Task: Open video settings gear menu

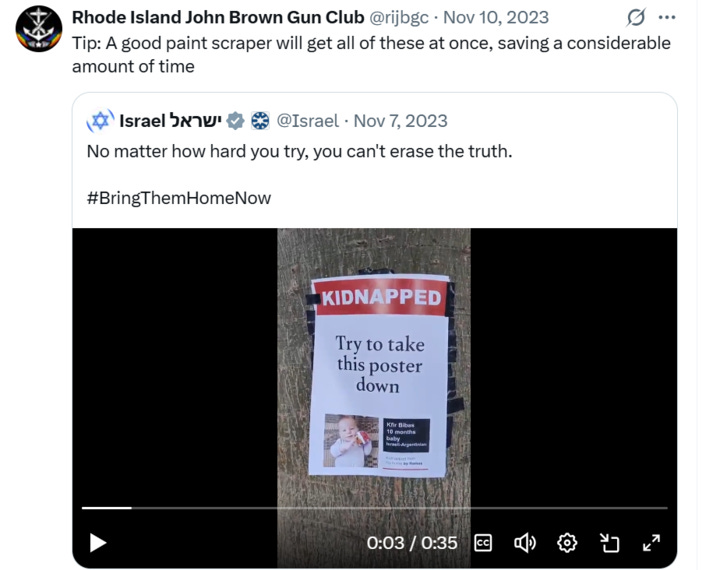Action: (567, 543)
